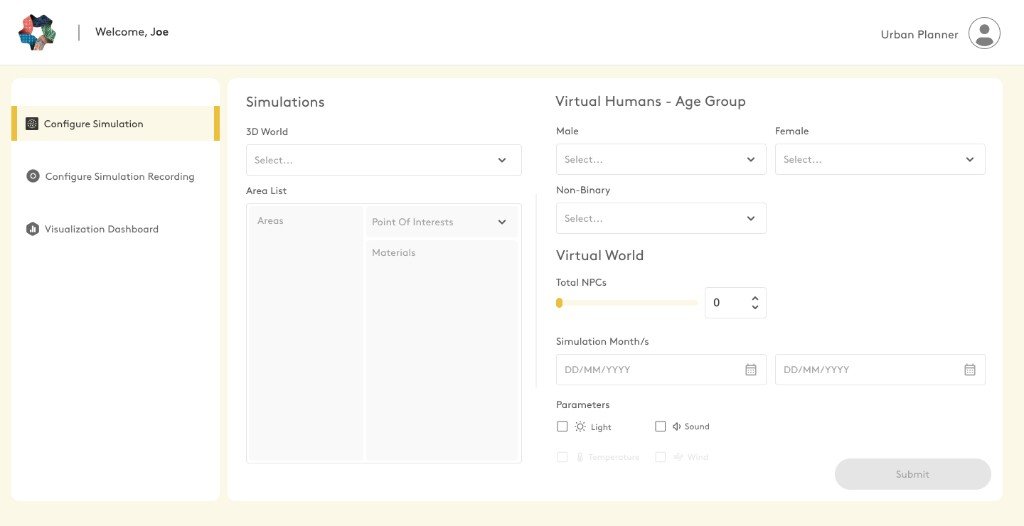Click the Virtual Humans - Age Group heading
The image size is (1024, 526).
[650, 101]
